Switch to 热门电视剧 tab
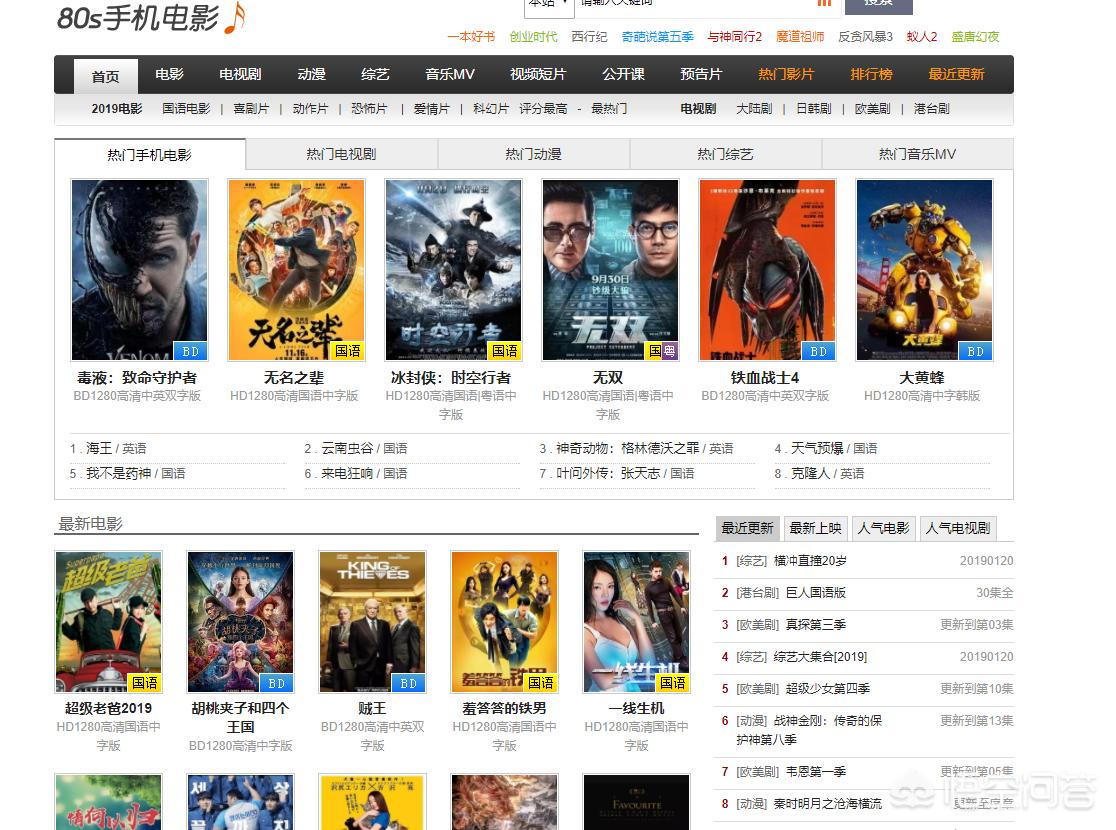1116x830 pixels. tap(342, 154)
